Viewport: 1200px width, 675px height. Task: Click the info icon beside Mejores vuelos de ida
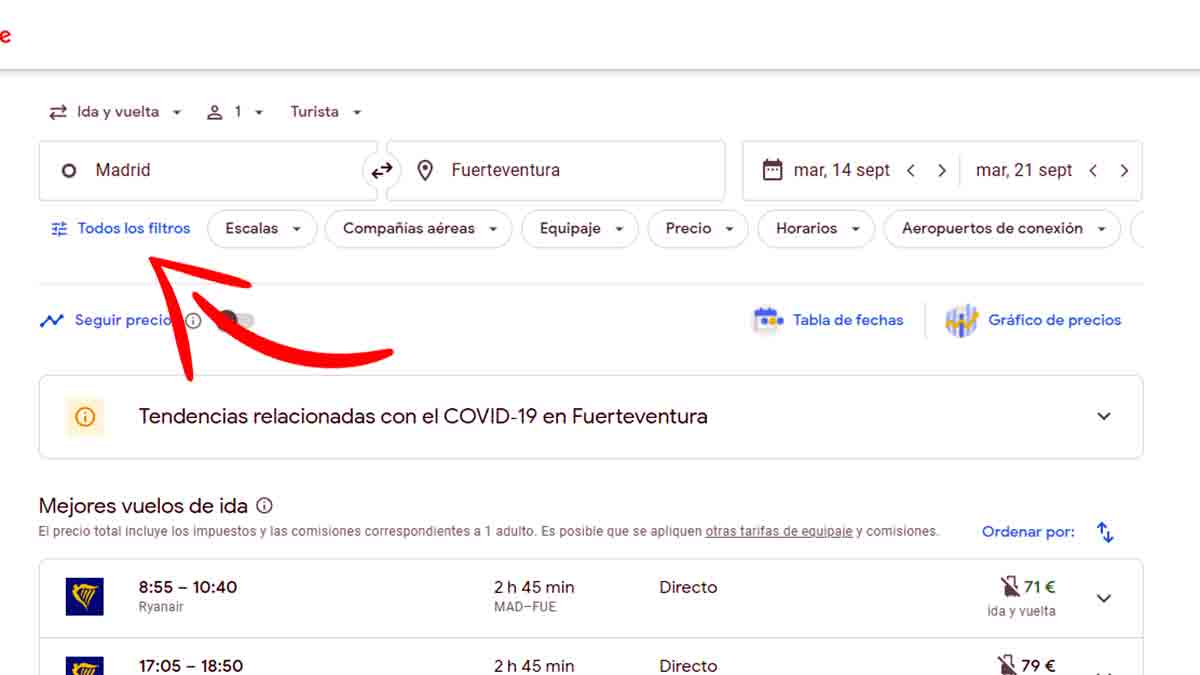264,506
